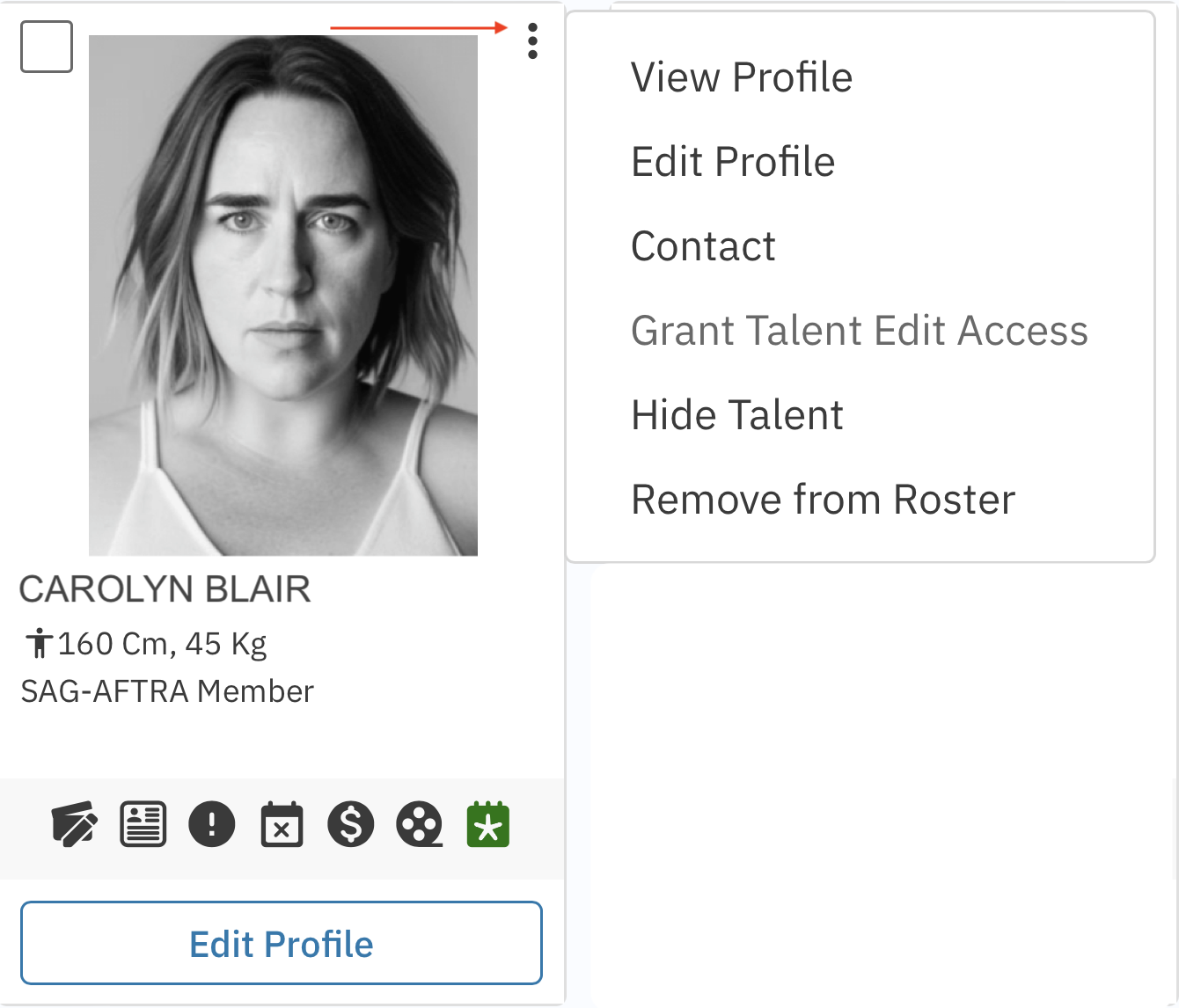Screen dimensions: 1179x1008
Task: Click the cards-with-pencil edit icon
Action: point(75,824)
